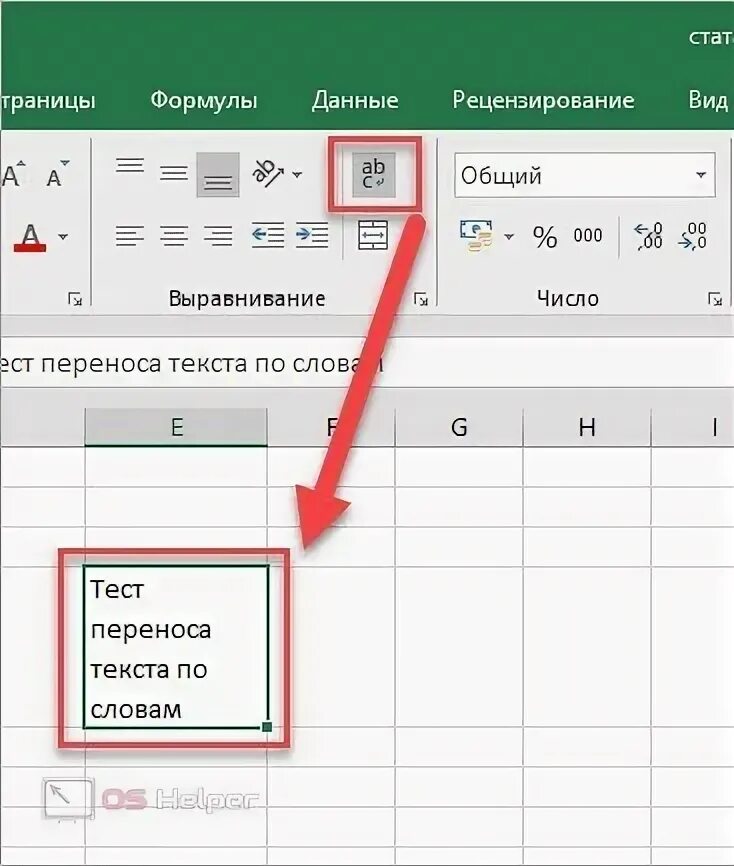Click the Wrap Text button
The width and height of the screenshot is (734, 866).
374,175
